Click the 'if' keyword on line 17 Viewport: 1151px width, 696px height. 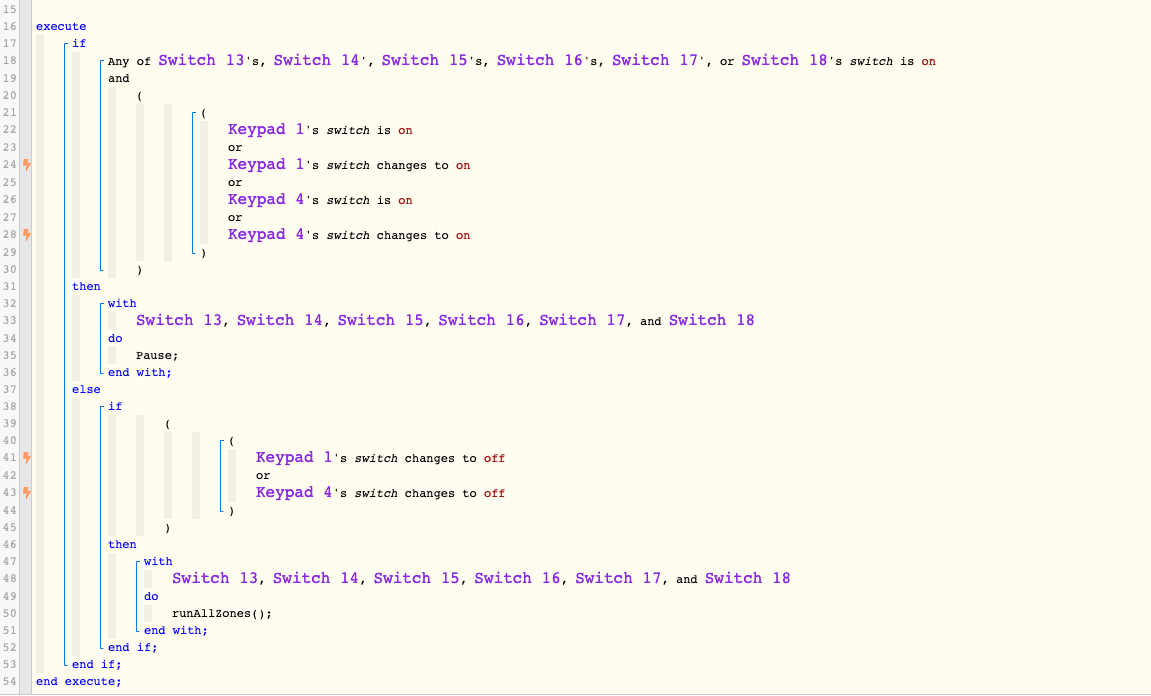click(79, 43)
